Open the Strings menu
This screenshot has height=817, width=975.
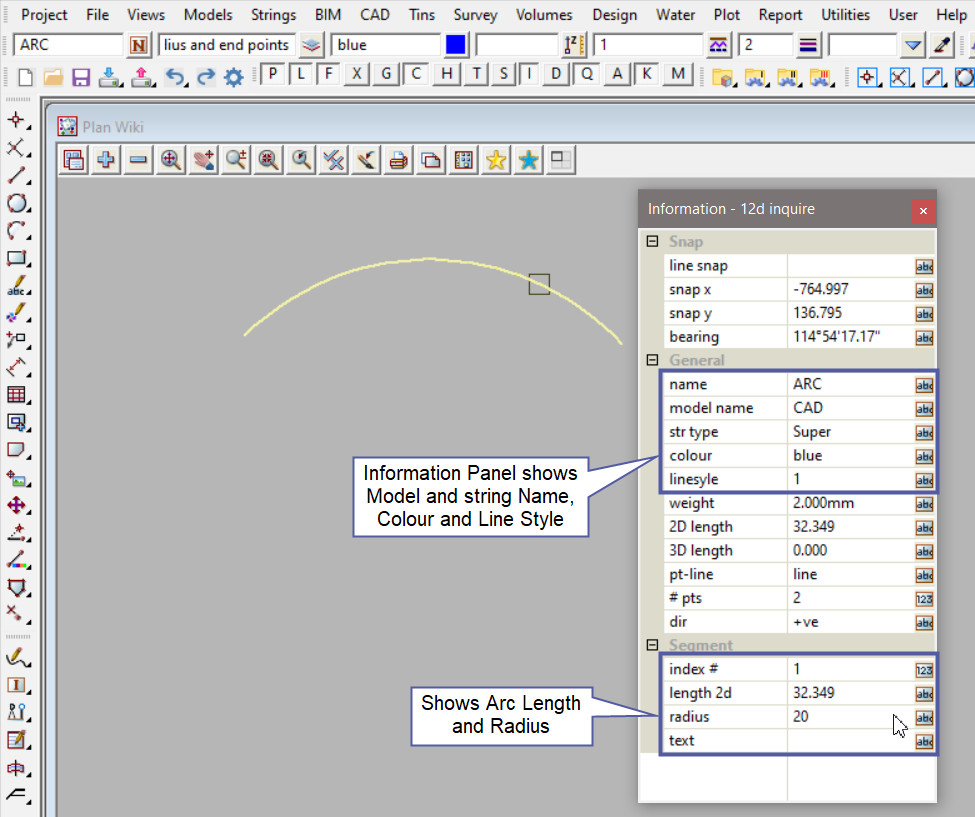pyautogui.click(x=273, y=15)
